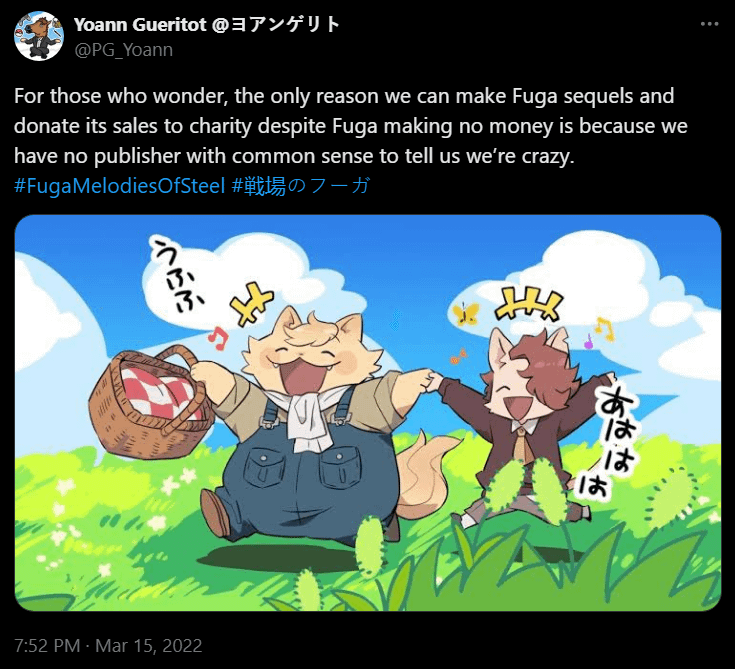Open the #戦場のフーガ hashtag
Image resolution: width=735 pixels, height=669 pixels.
(300, 186)
